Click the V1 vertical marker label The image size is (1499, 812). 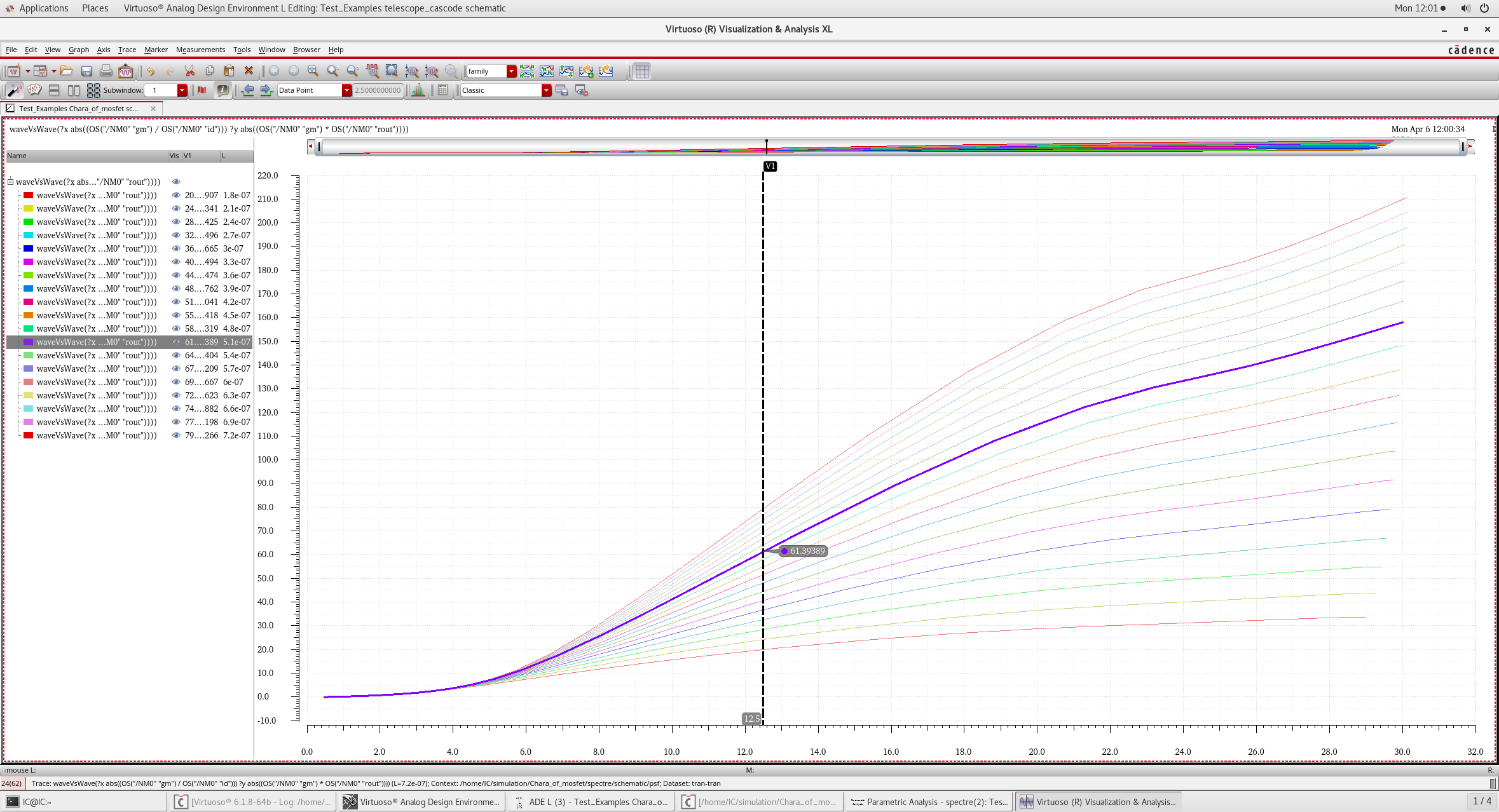coord(770,166)
